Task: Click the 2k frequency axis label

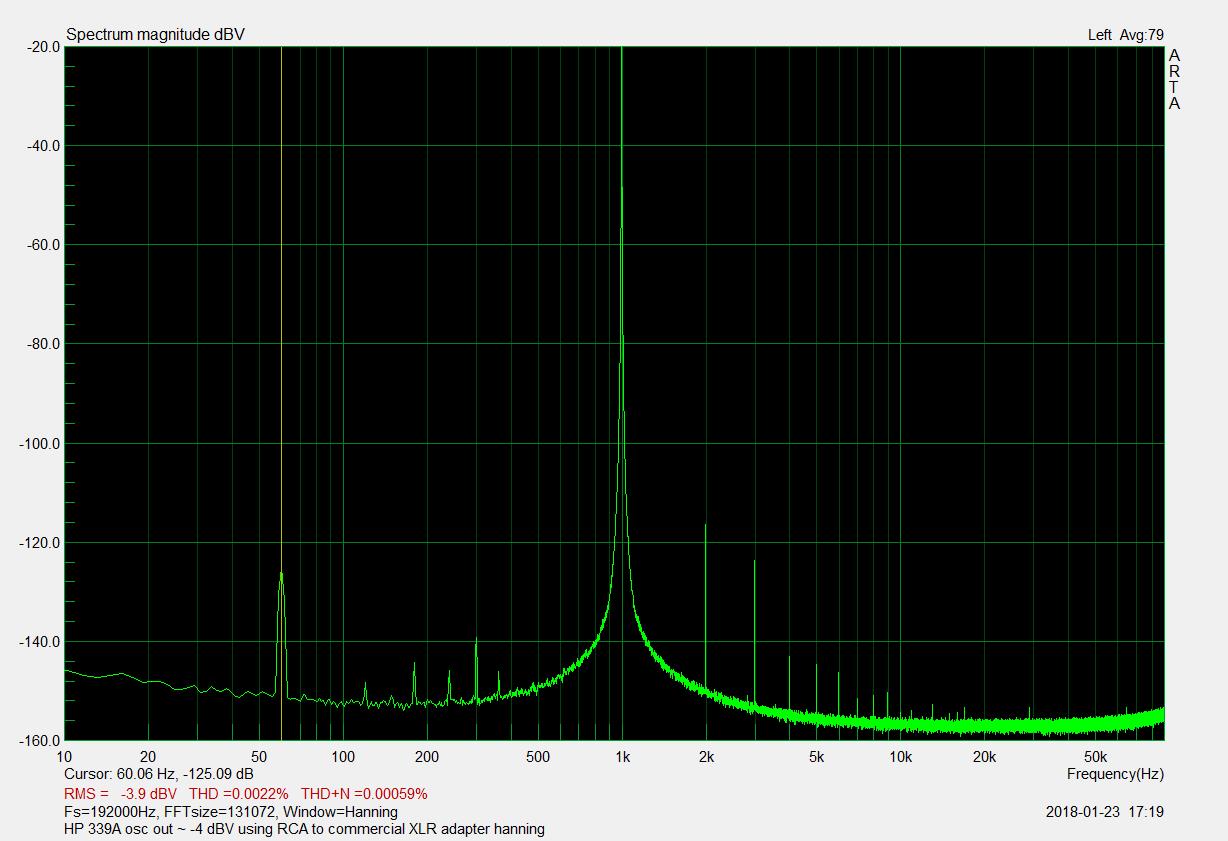Action: tap(706, 756)
